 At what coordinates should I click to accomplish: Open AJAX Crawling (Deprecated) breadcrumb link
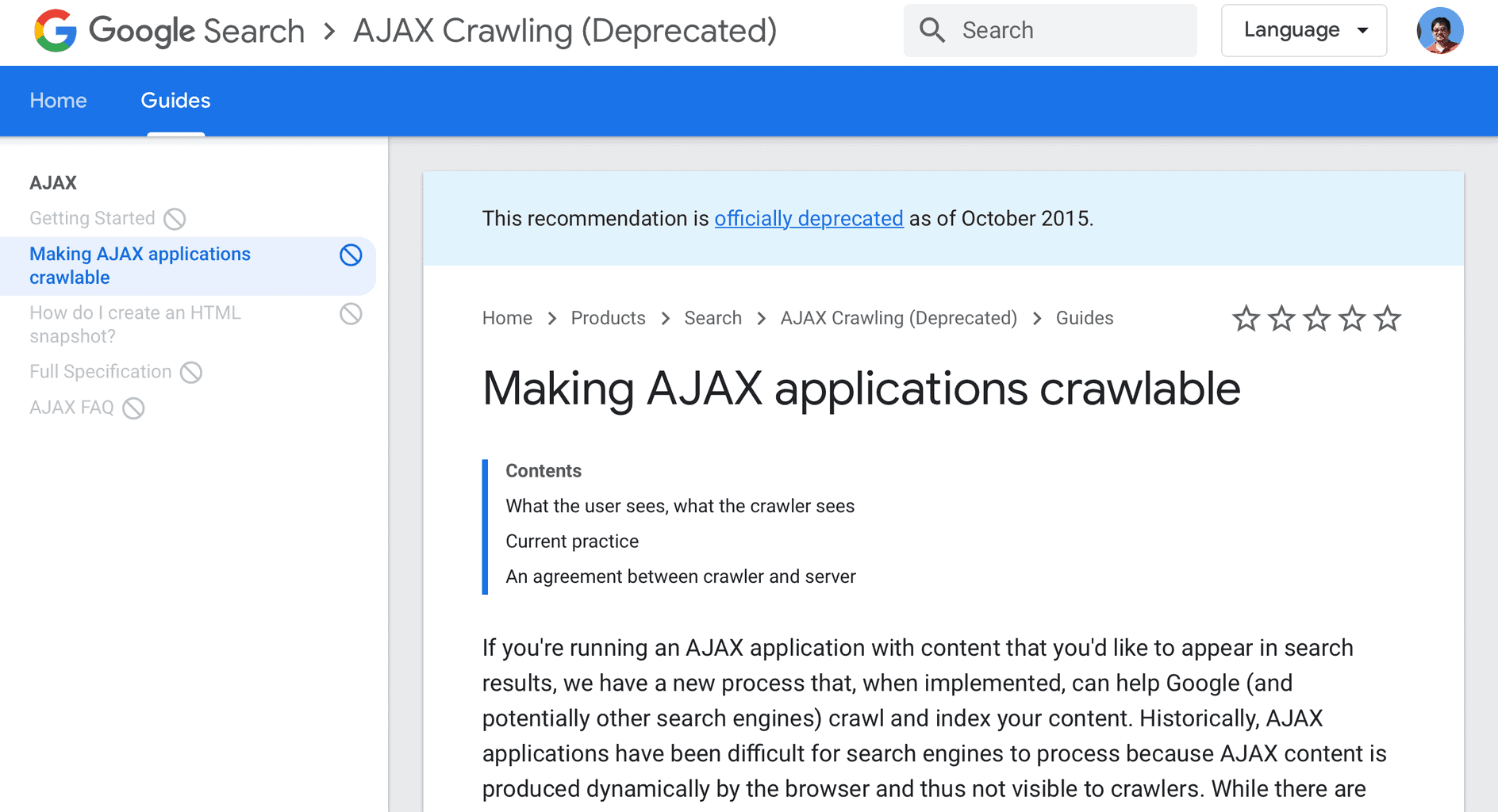[x=898, y=318]
